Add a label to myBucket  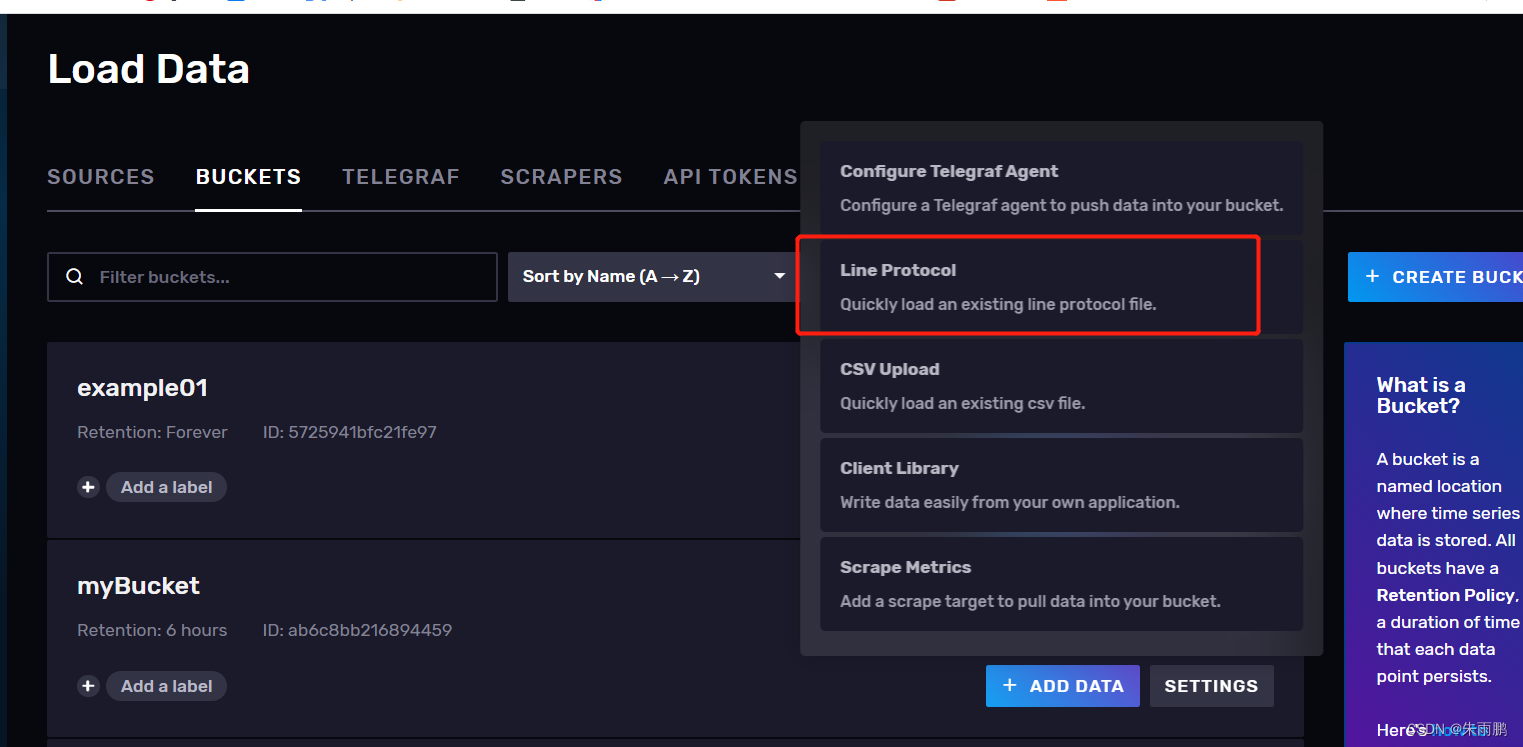(x=167, y=686)
